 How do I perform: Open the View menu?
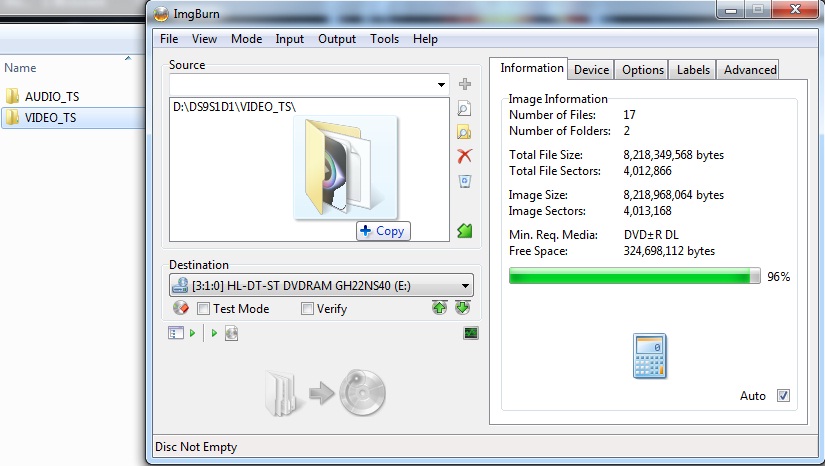(x=204, y=39)
